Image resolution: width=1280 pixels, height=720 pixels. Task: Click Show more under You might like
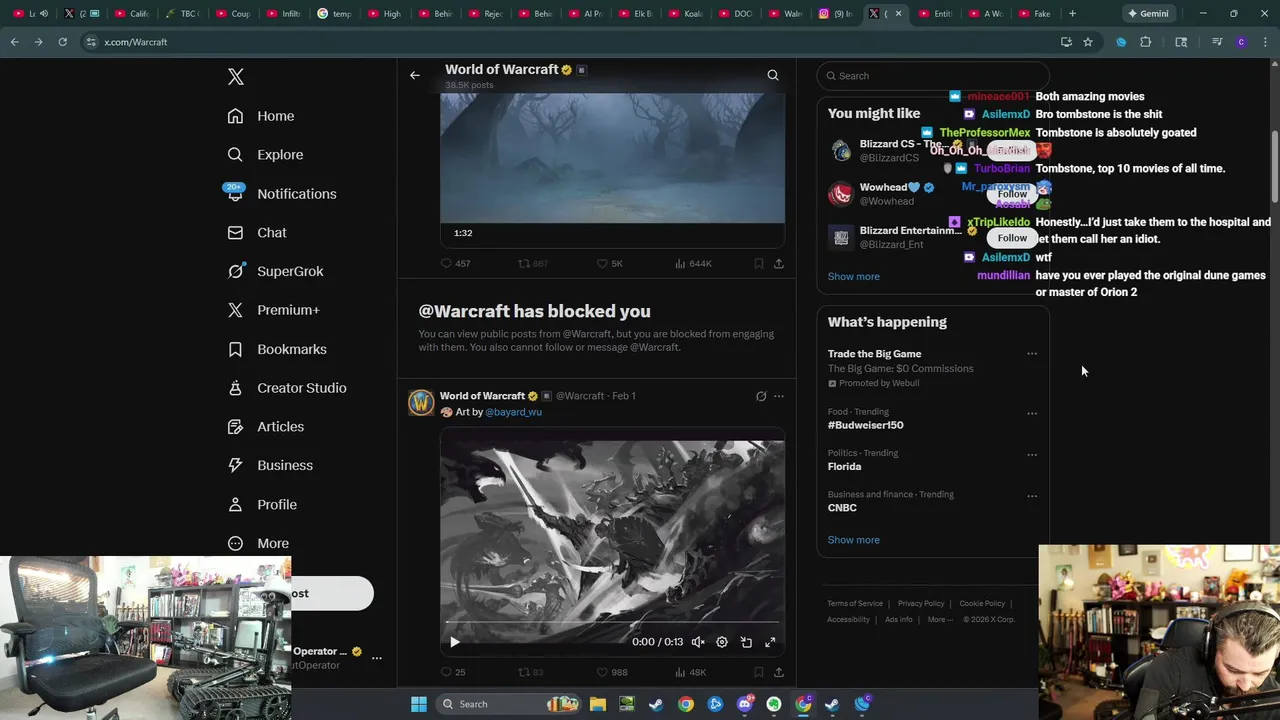[x=853, y=276]
